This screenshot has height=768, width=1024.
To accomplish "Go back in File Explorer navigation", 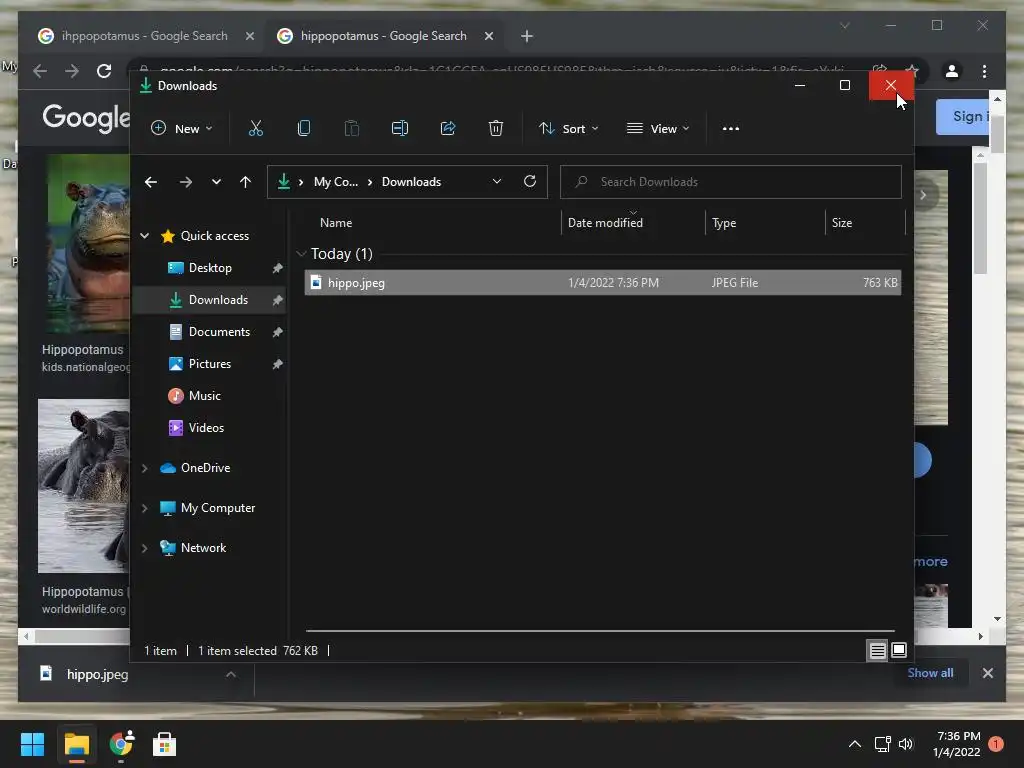I will coord(151,182).
